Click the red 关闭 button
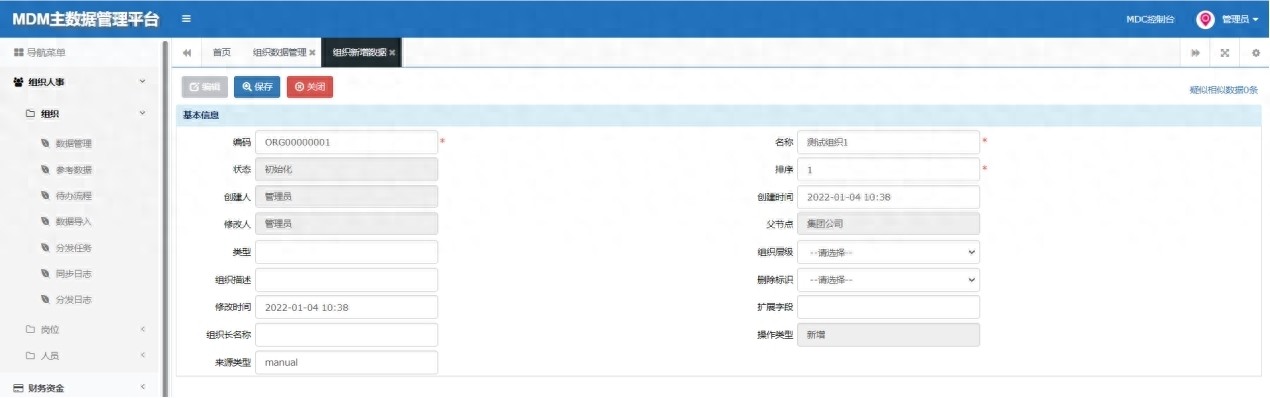The height and width of the screenshot is (398, 1270). (x=310, y=87)
